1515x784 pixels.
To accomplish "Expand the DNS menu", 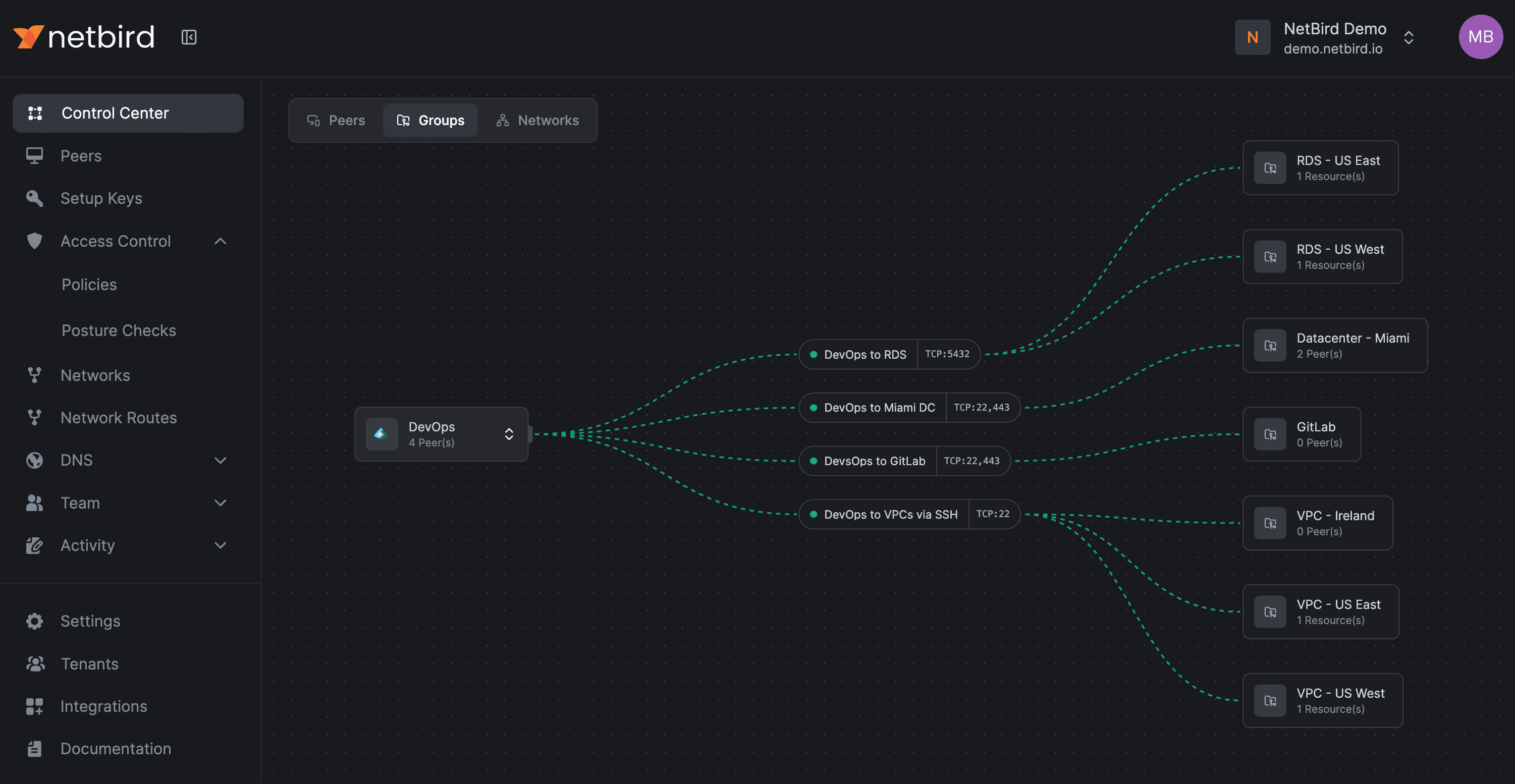I will tap(220, 460).
